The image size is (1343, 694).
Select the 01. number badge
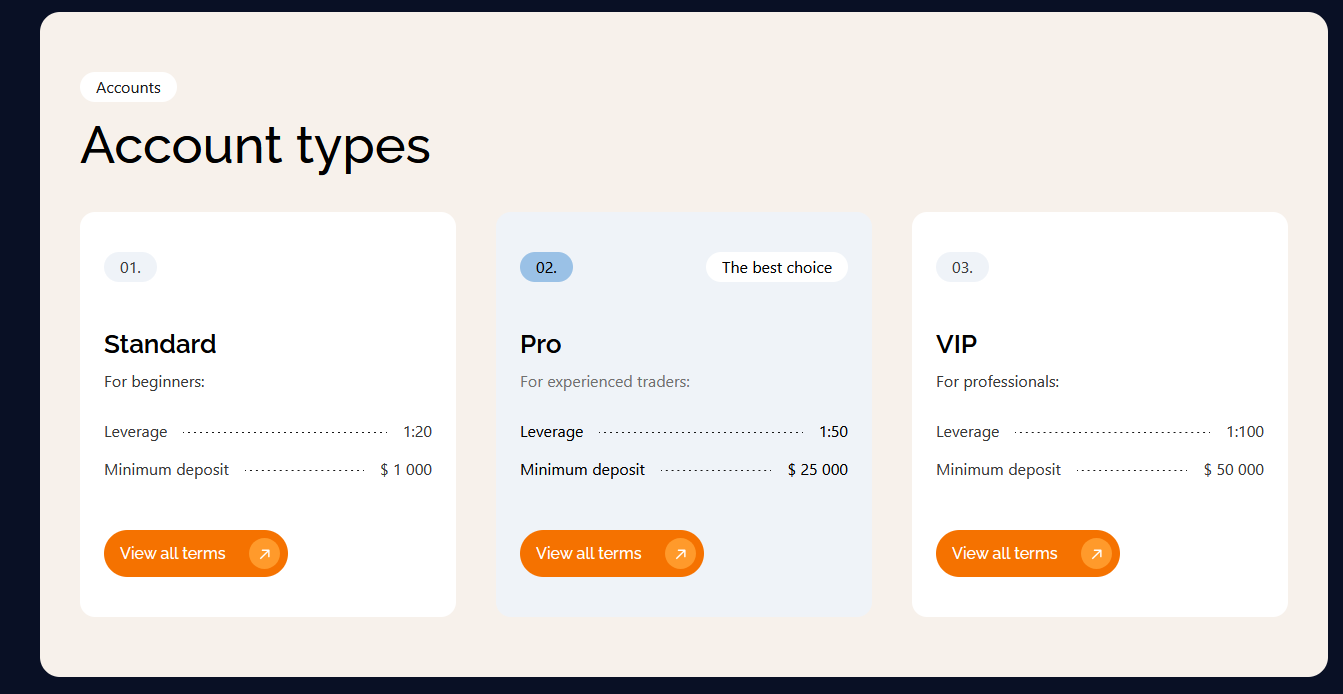point(130,267)
